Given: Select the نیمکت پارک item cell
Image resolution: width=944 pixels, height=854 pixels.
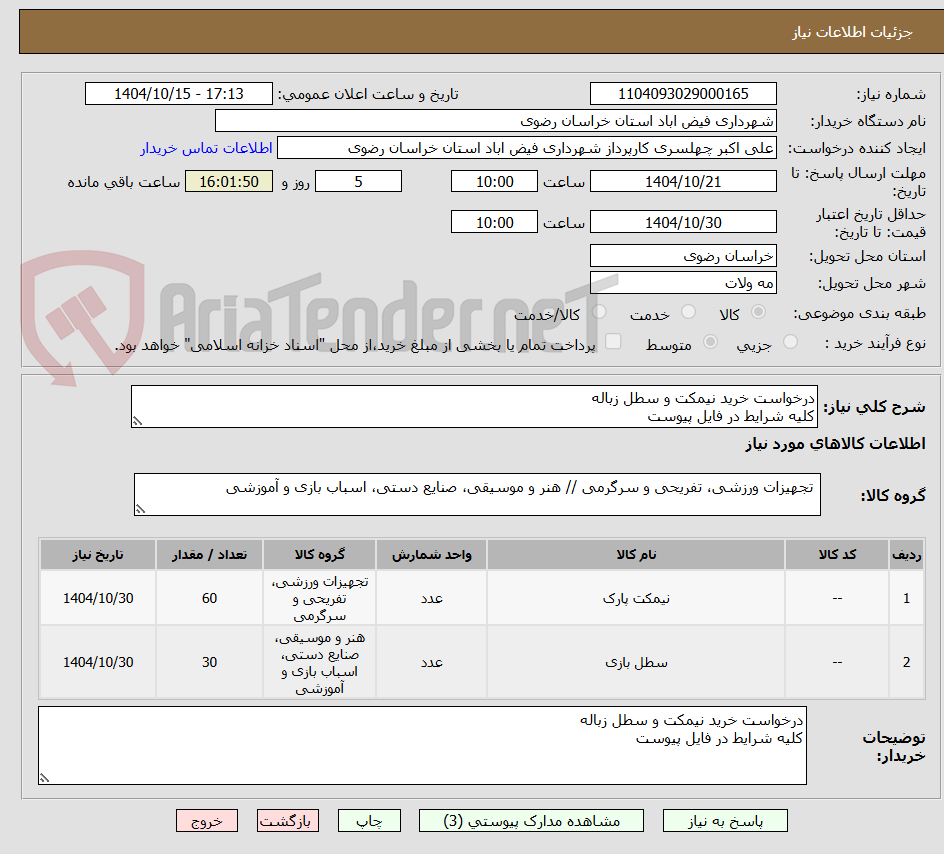Looking at the screenshot, I should point(636,598).
